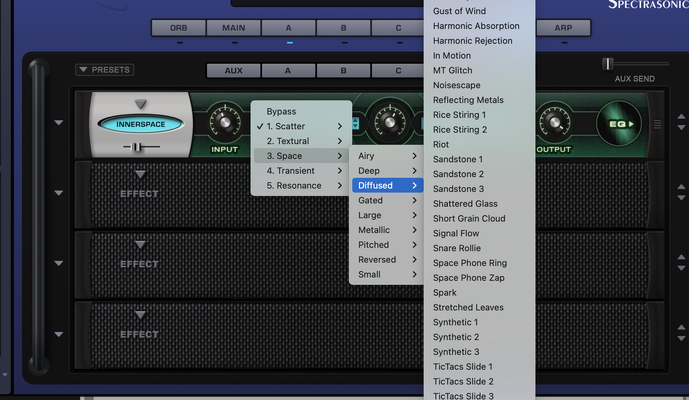689x400 pixels.
Task: Choose Bypass in the impulse menu
Action: [x=301, y=111]
